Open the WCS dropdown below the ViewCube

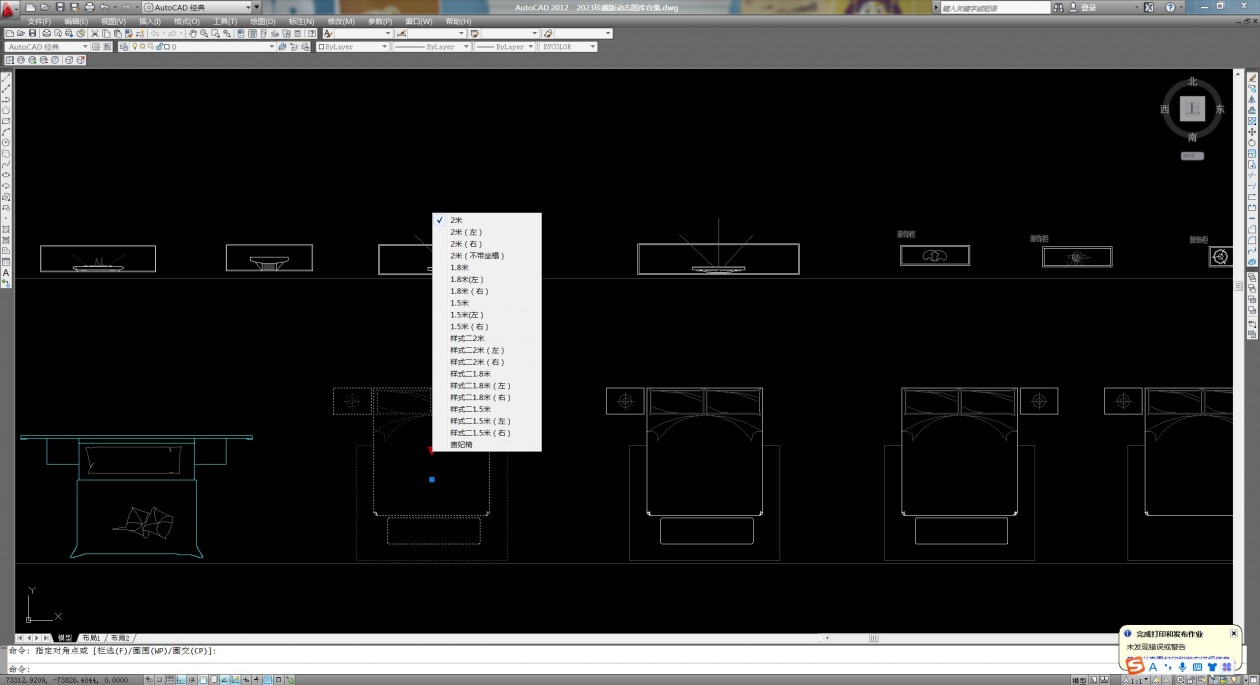point(1192,156)
